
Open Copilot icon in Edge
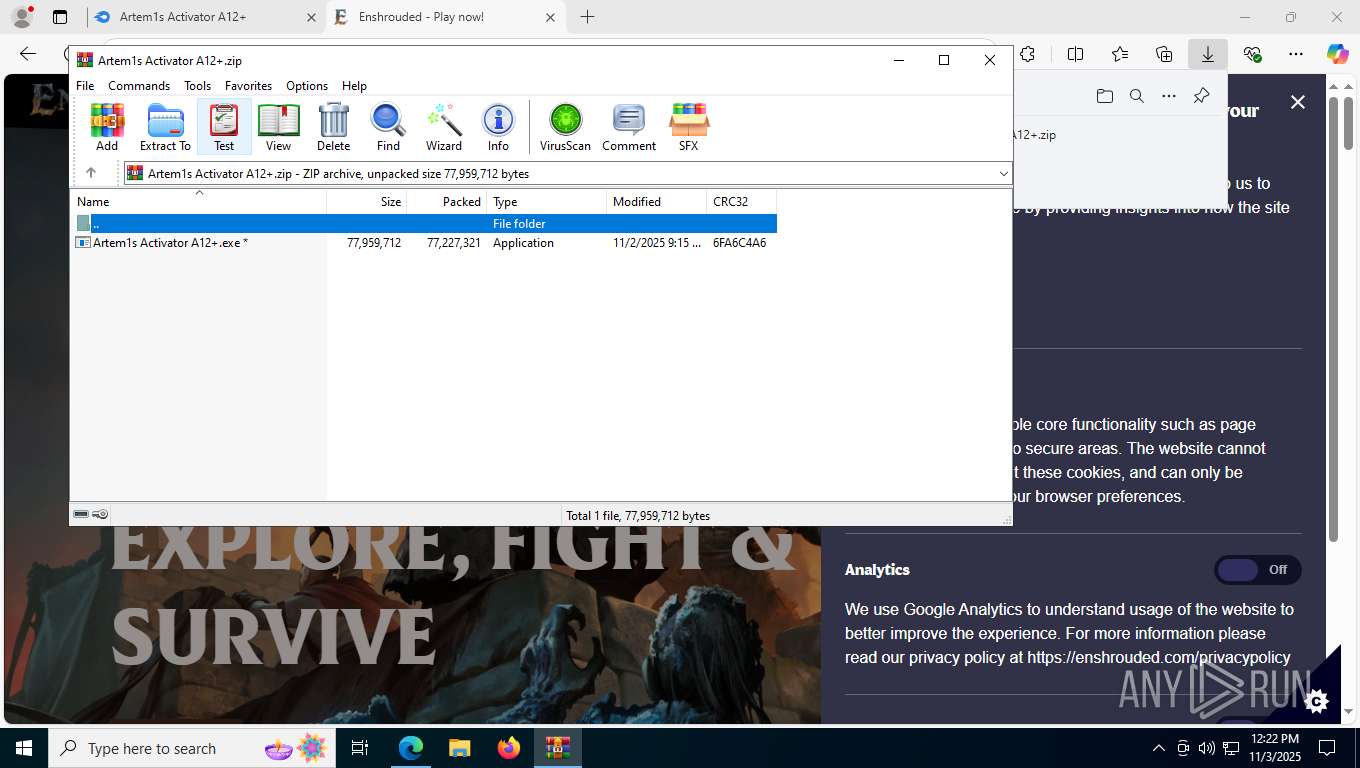pos(1338,54)
